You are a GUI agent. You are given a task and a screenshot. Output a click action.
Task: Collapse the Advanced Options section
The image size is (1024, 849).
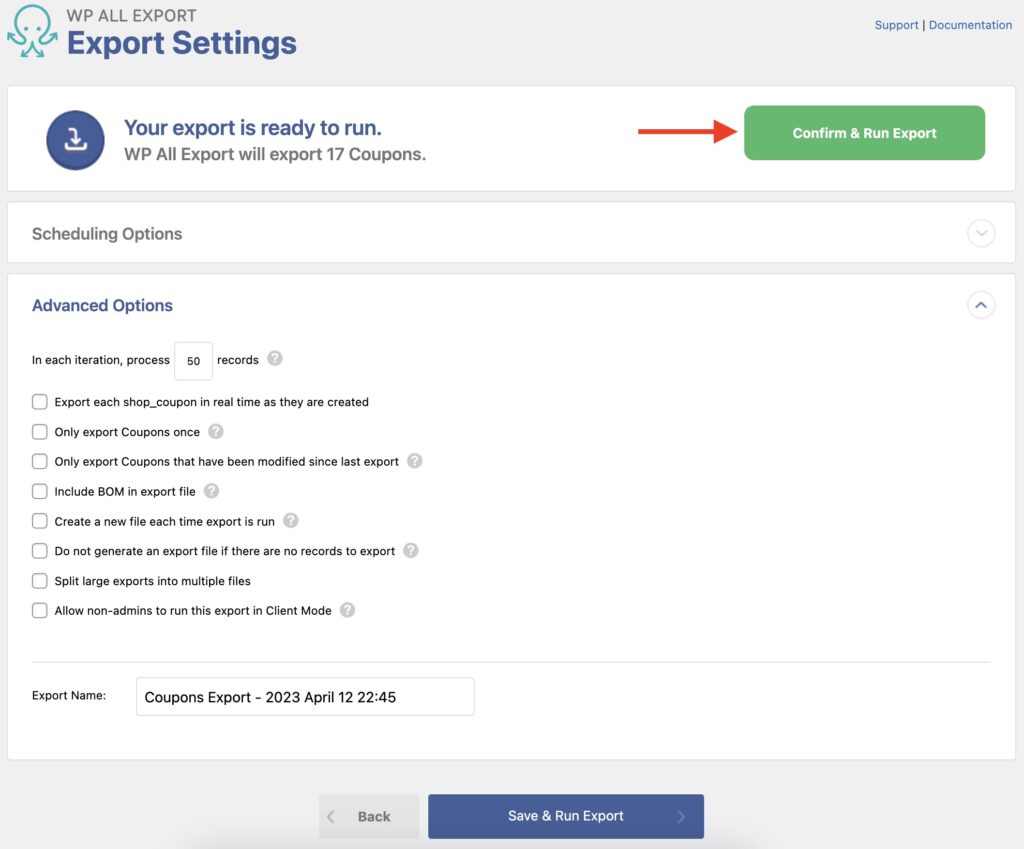[981, 305]
